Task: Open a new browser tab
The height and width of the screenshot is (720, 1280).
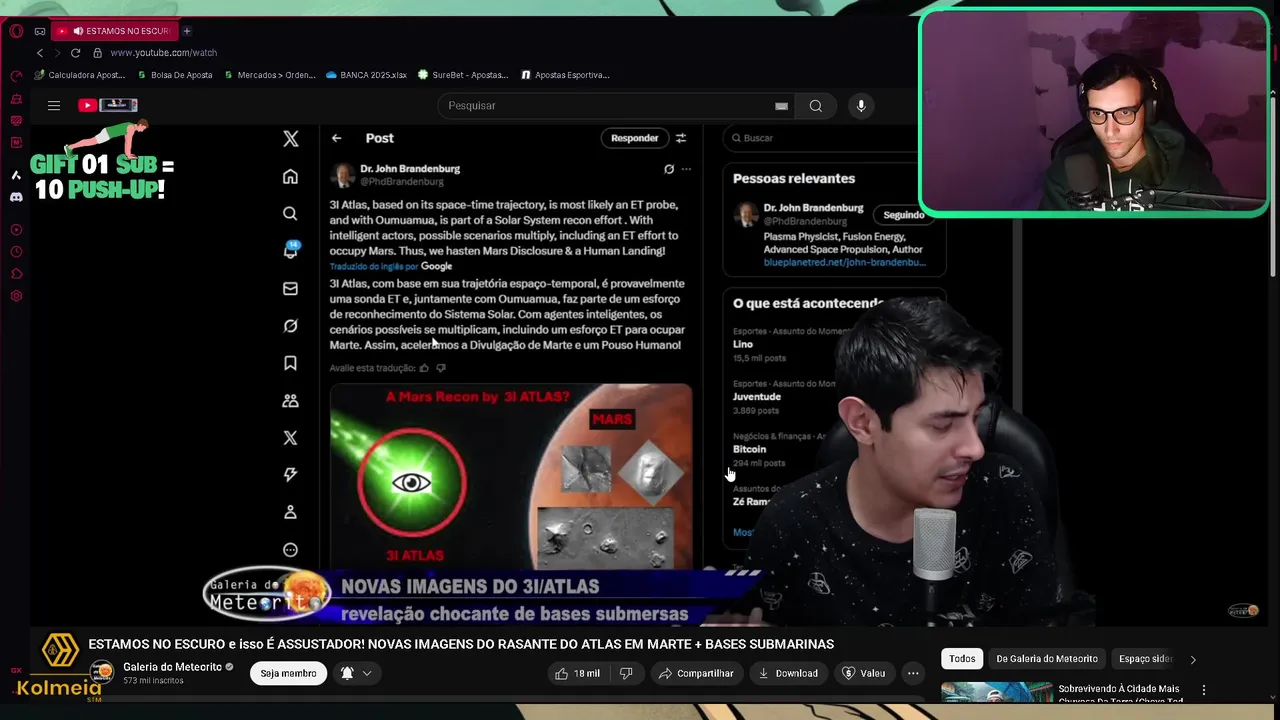Action: tap(186, 31)
